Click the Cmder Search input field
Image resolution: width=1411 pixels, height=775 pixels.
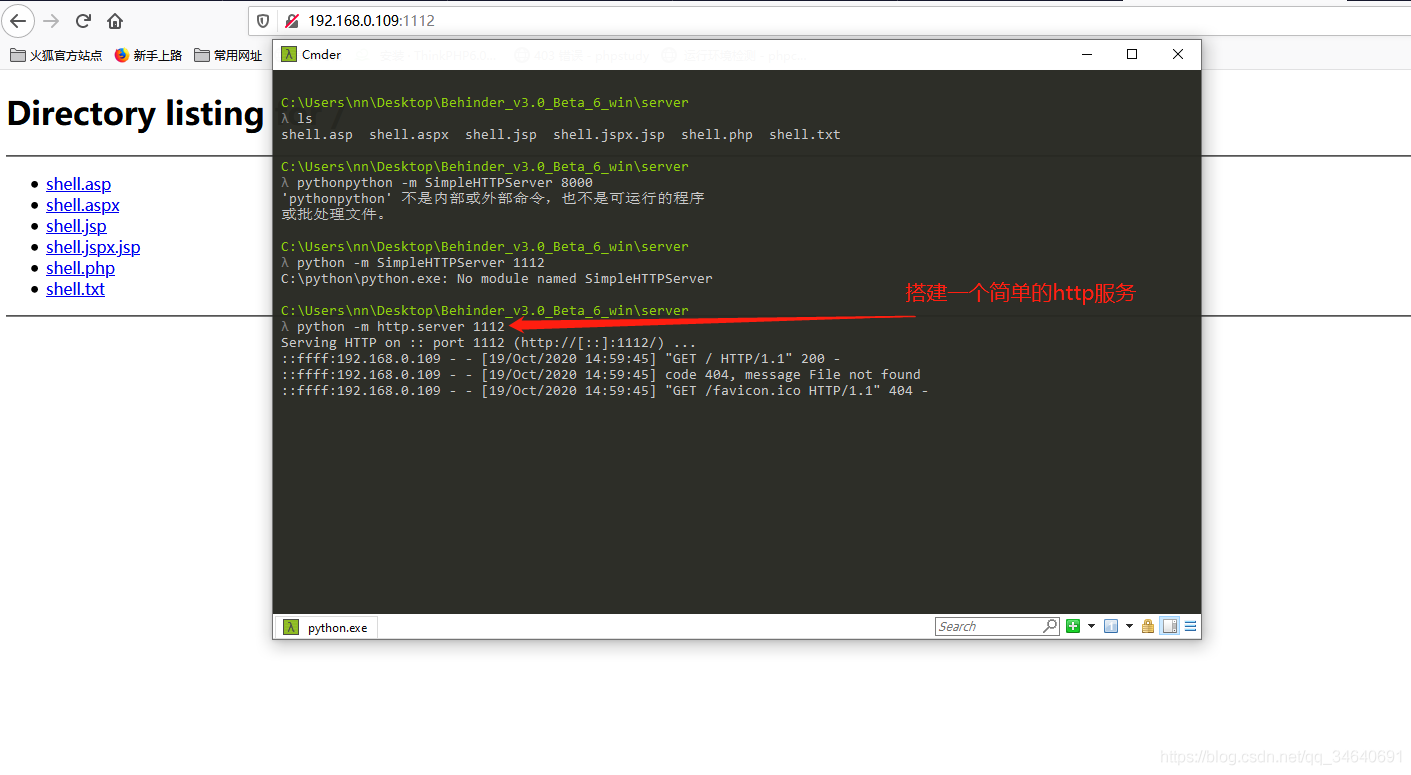(x=988, y=627)
